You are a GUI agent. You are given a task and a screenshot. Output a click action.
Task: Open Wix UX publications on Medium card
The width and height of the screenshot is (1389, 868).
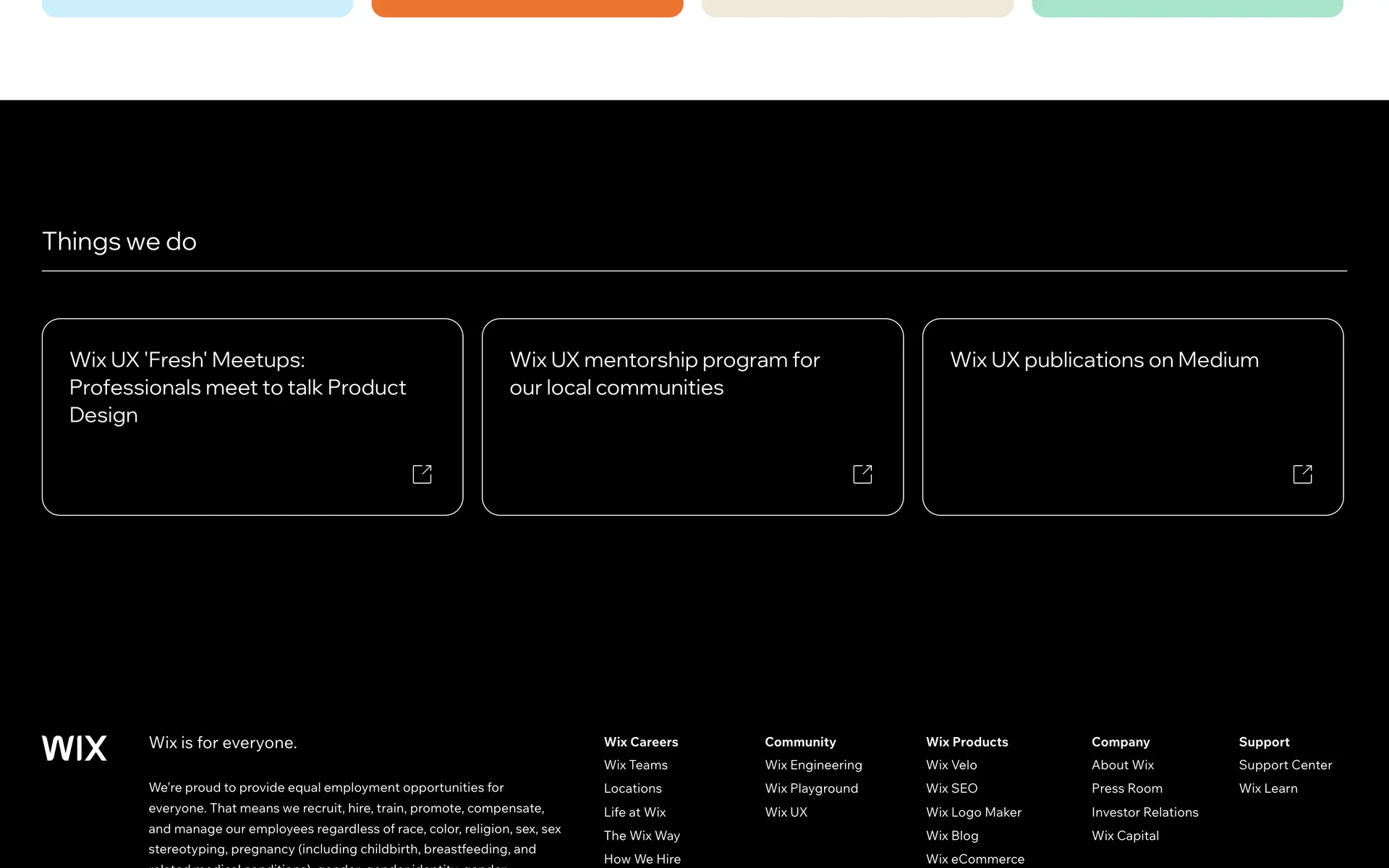click(x=1104, y=359)
